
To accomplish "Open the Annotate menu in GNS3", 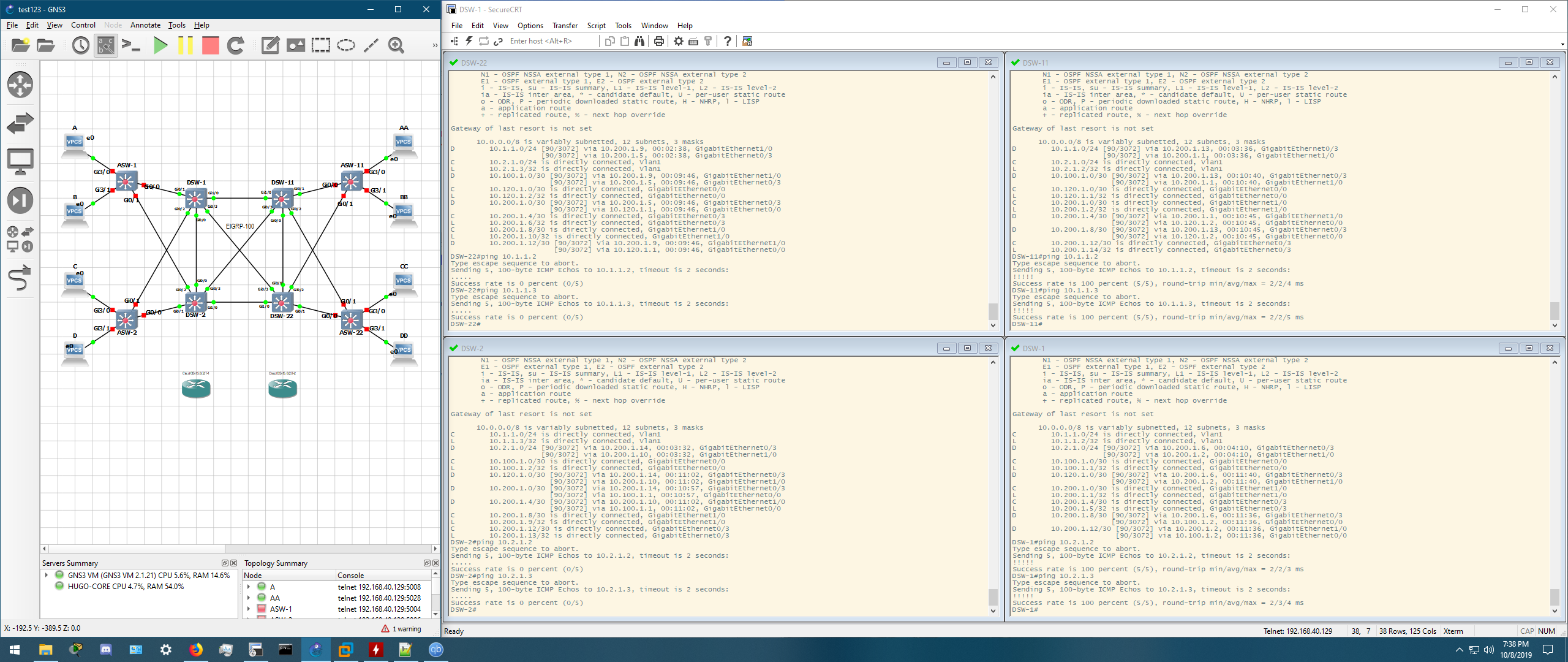I will [x=145, y=25].
